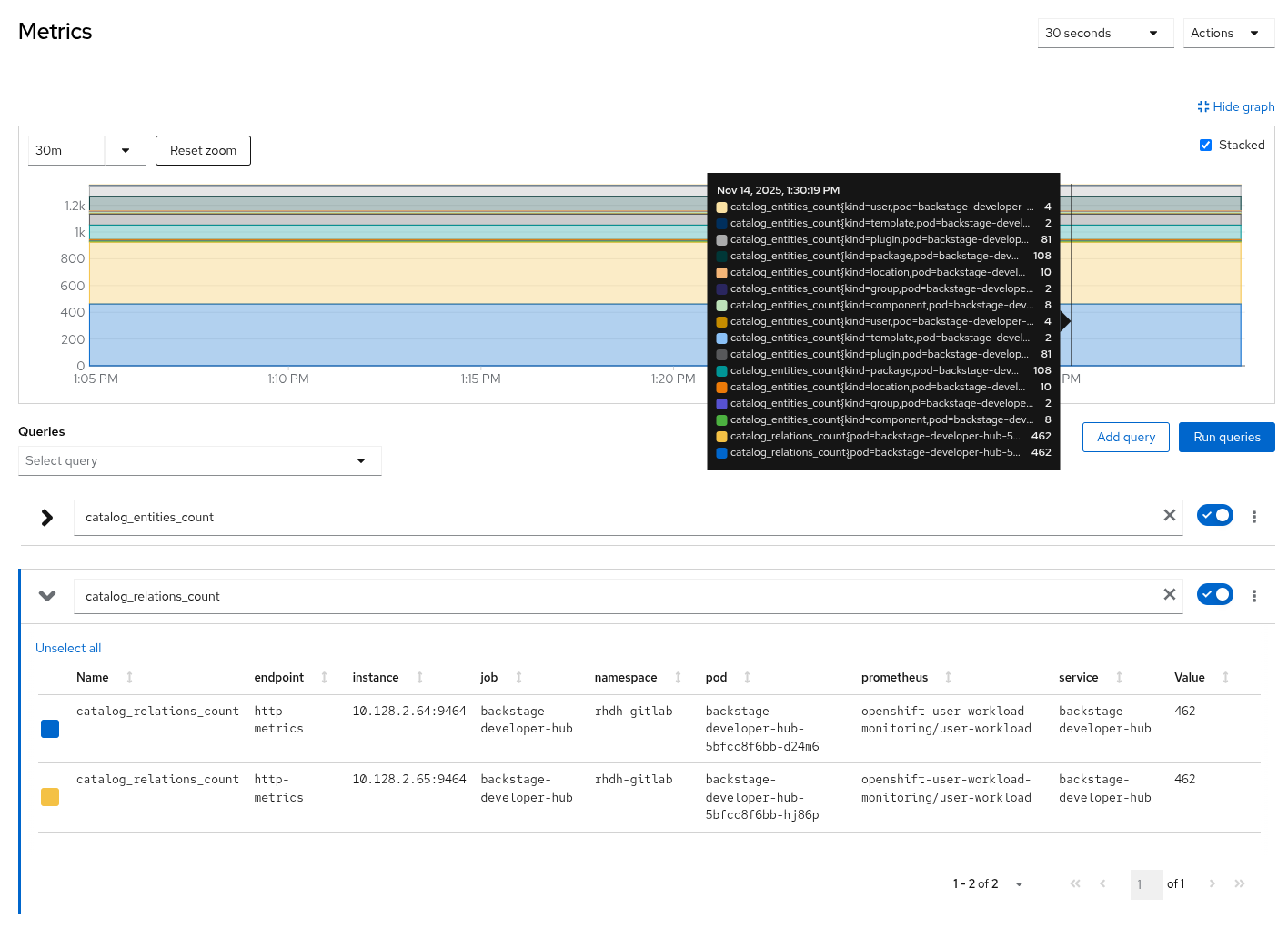
Task: Open kebab menu for catalog_relations_count query
Action: tap(1254, 596)
